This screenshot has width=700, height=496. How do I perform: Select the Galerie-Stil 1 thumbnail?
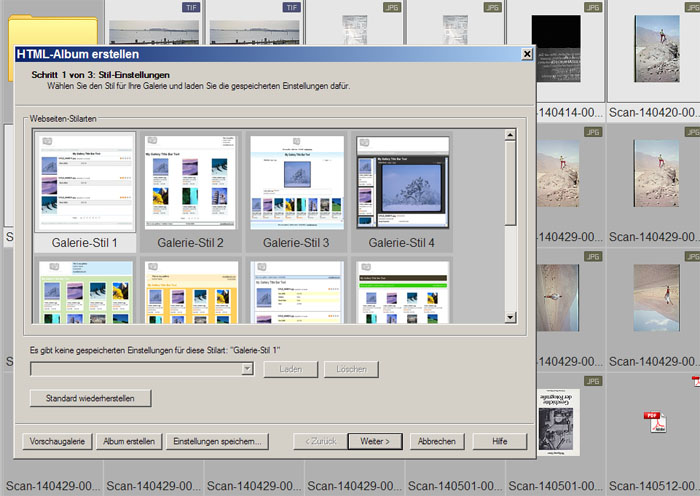(85, 183)
